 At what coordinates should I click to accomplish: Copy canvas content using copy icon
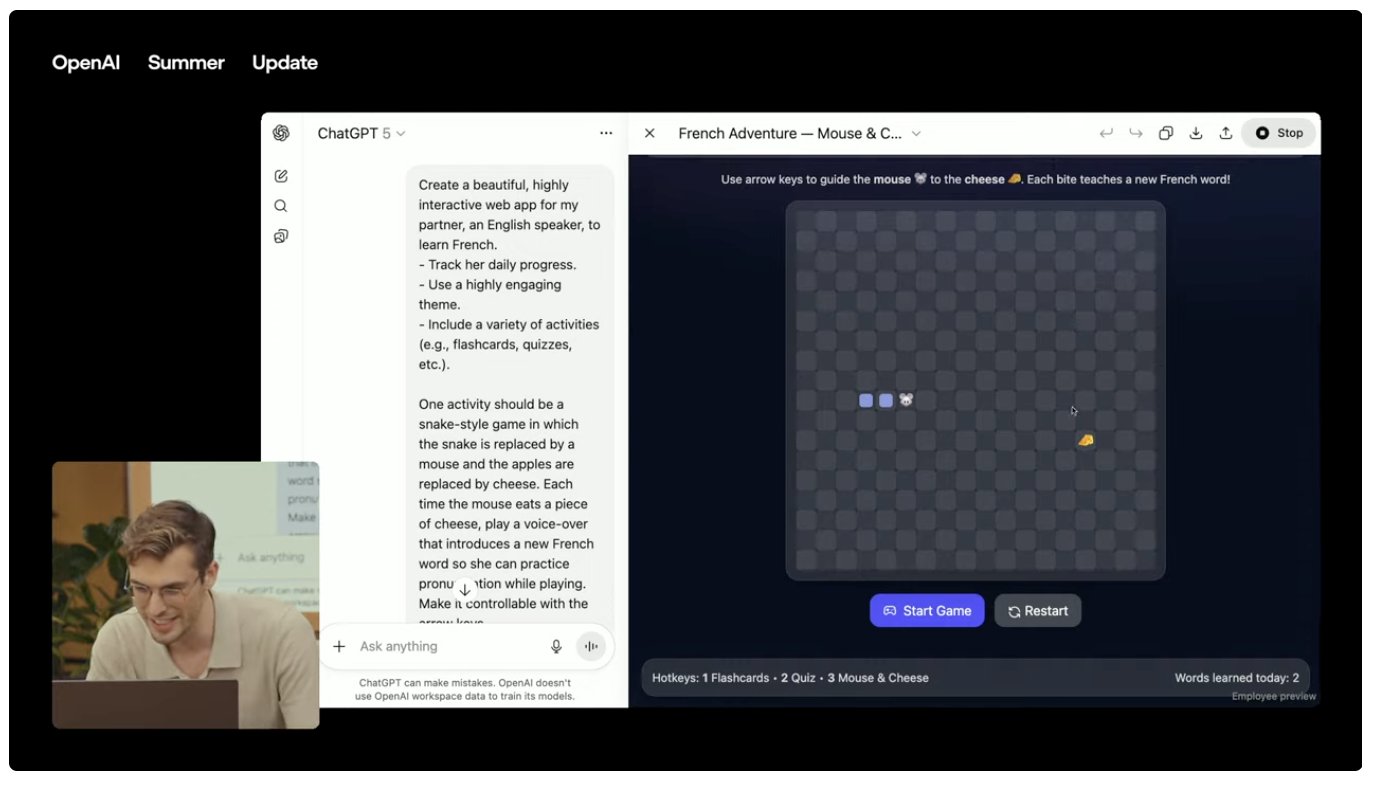(x=1166, y=133)
